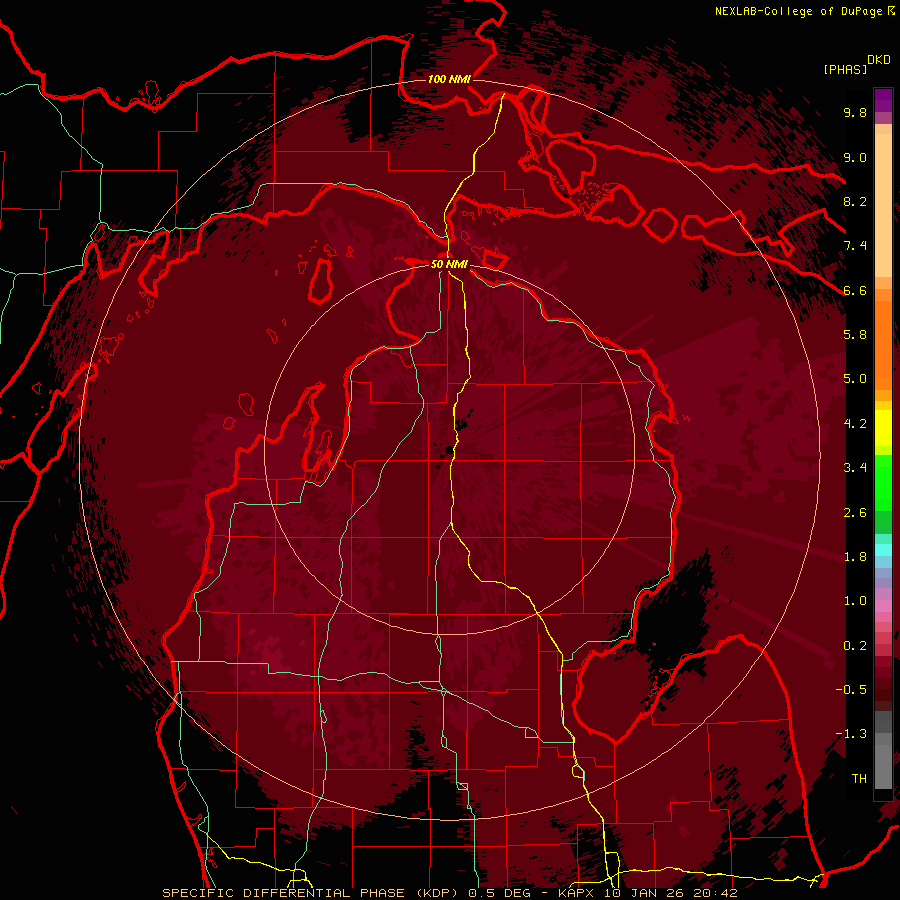Image resolution: width=900 pixels, height=900 pixels.
Task: Click the -0.5 scale value
Action: (851, 690)
